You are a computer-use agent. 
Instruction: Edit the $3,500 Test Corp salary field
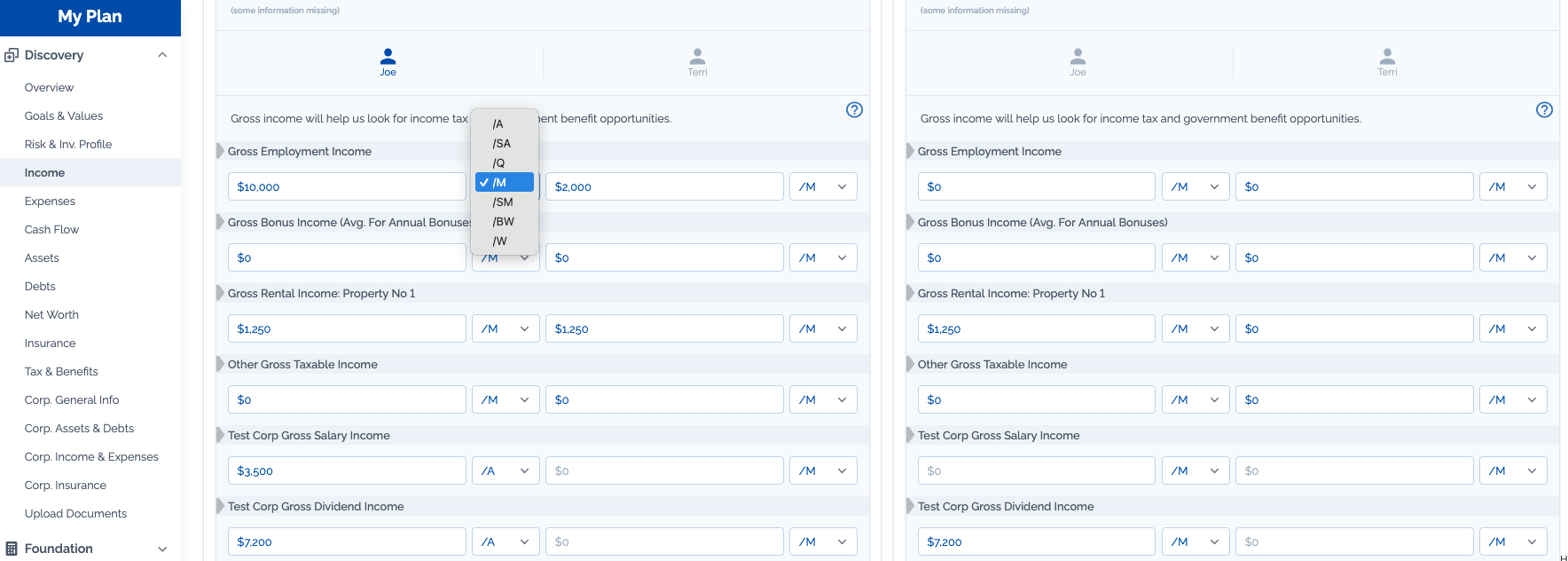click(x=347, y=470)
